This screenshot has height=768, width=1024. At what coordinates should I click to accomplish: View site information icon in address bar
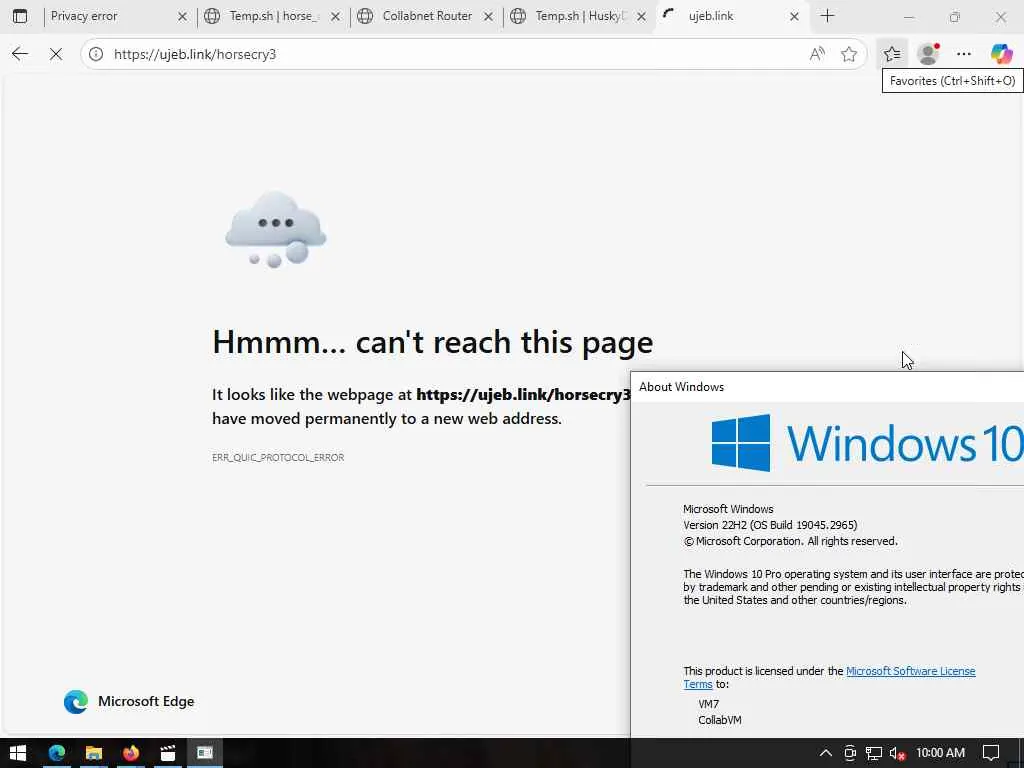point(96,54)
